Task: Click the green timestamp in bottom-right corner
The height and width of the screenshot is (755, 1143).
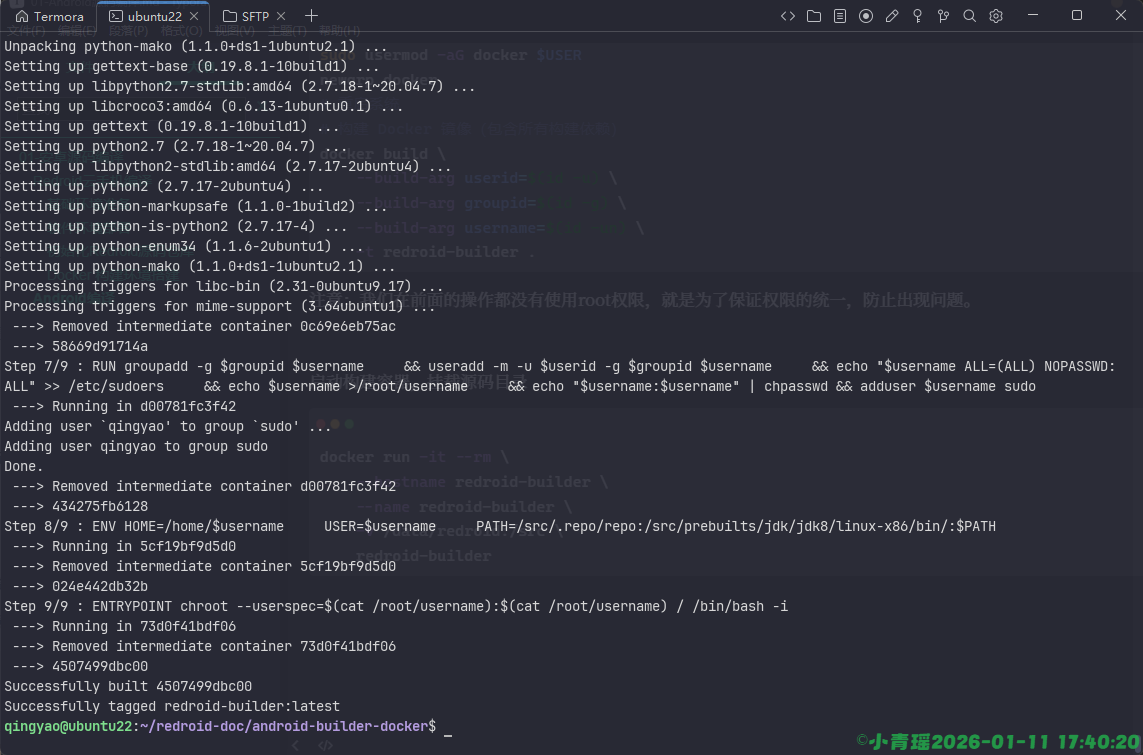Action: (x=995, y=740)
